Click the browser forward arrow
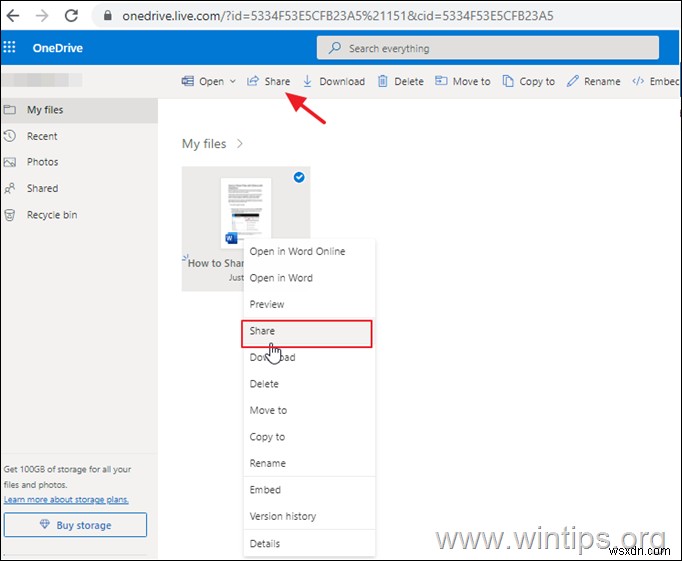Screen dimensions: 682x561 [x=42, y=16]
